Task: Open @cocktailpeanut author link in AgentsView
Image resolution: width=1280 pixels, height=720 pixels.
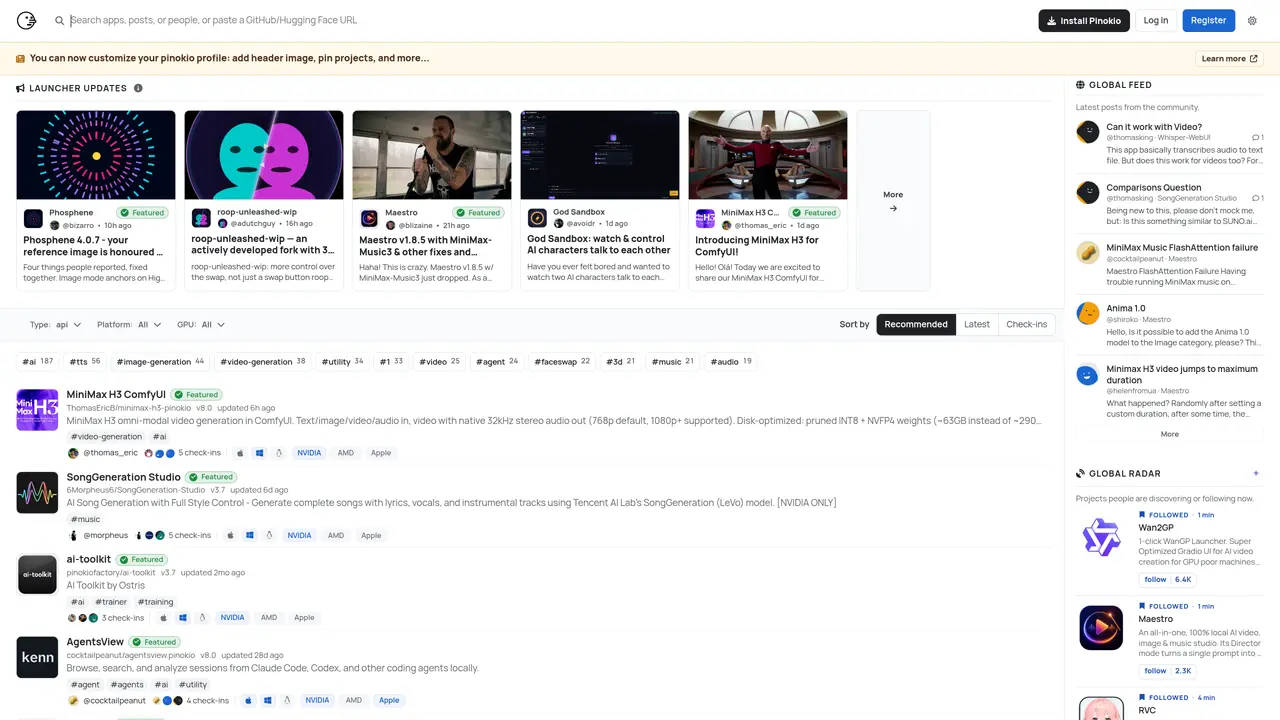Action: tap(114, 700)
